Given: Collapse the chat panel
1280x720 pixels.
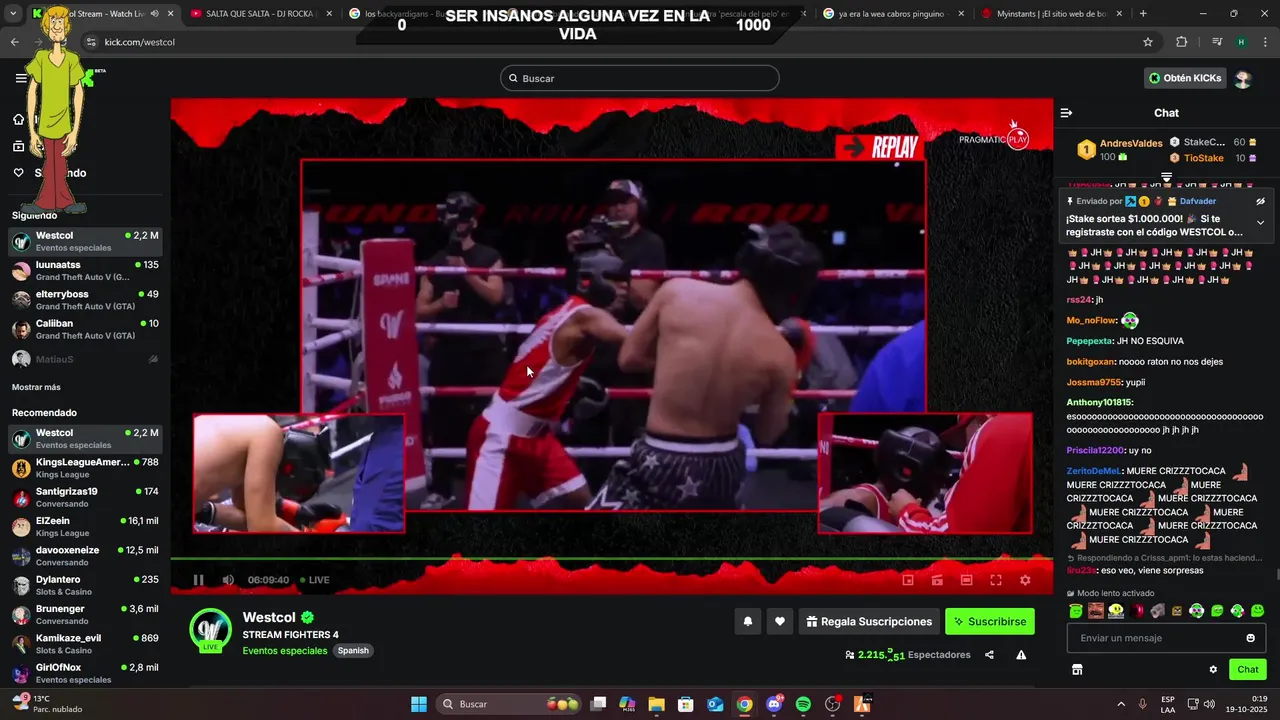Looking at the screenshot, I should point(1066,113).
